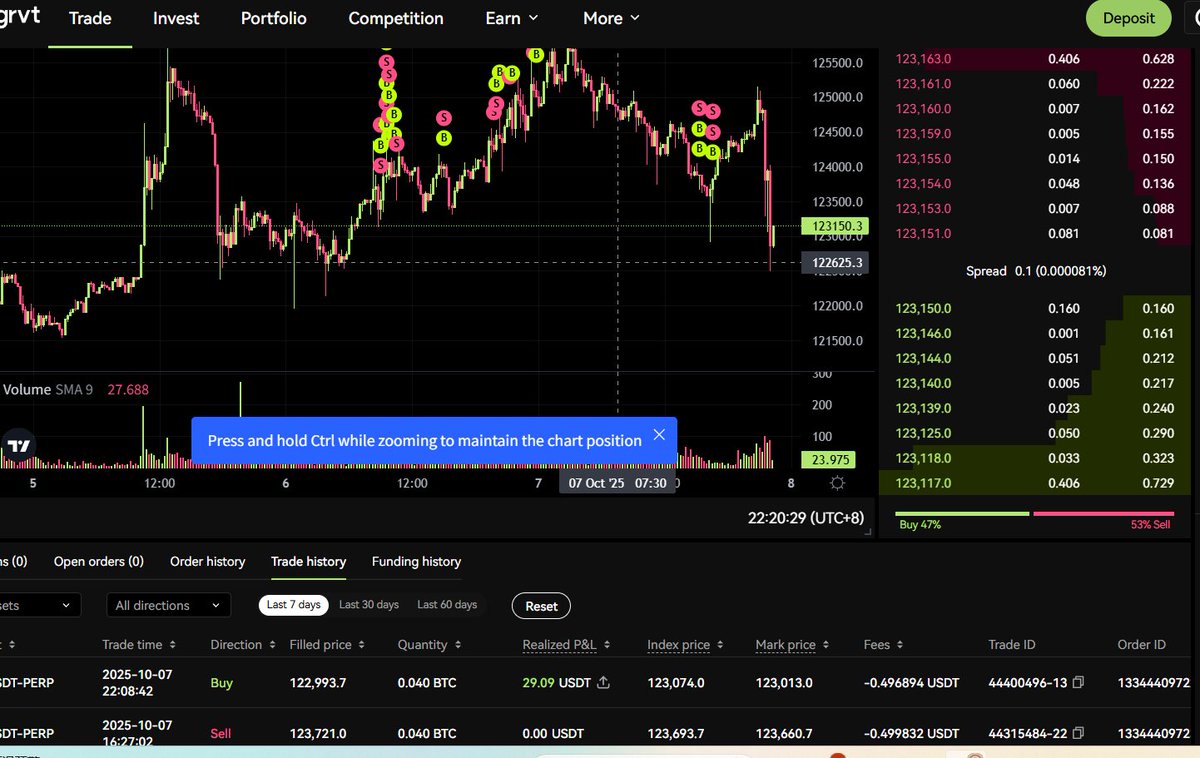
Task: Select ask price 123,163.0 in order book
Action: point(923,59)
